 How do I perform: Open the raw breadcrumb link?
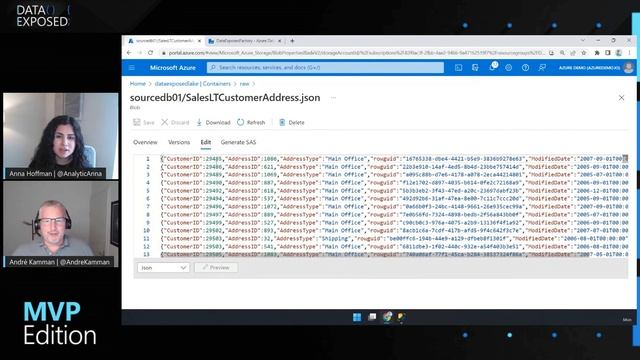pyautogui.click(x=244, y=84)
